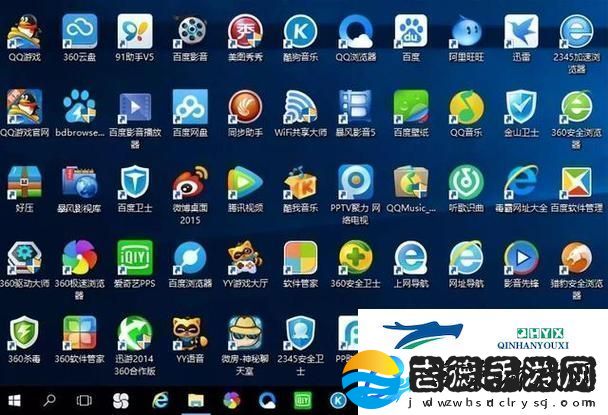The image size is (608, 415).
Task: Open the 金山卫士 shield icon
Action: point(521,107)
